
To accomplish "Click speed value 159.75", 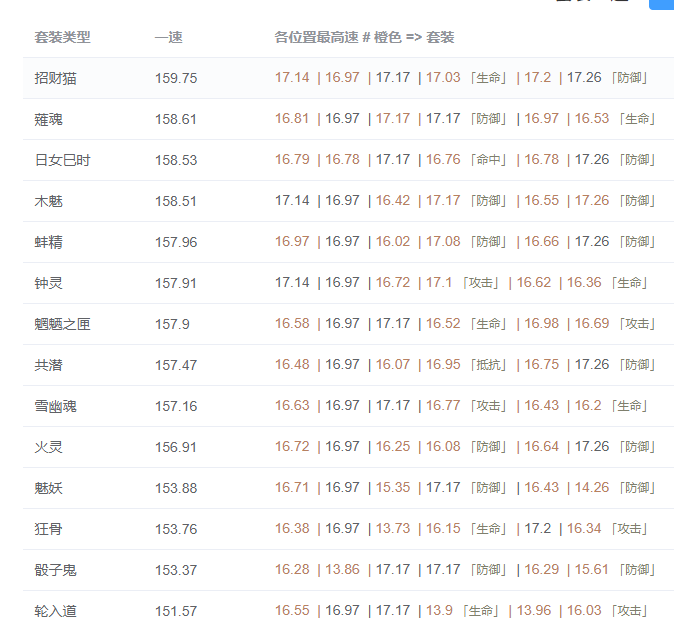I will point(176,78).
